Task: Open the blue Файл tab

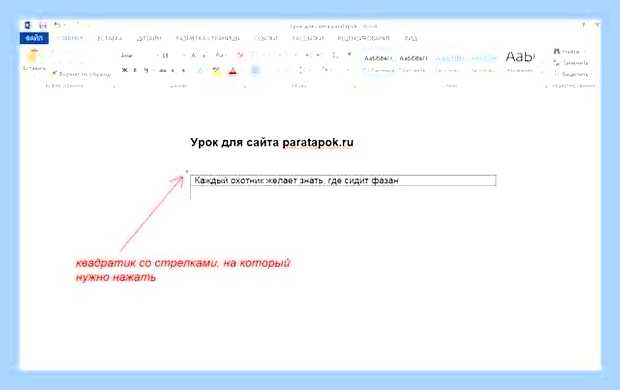Action: 34,38
